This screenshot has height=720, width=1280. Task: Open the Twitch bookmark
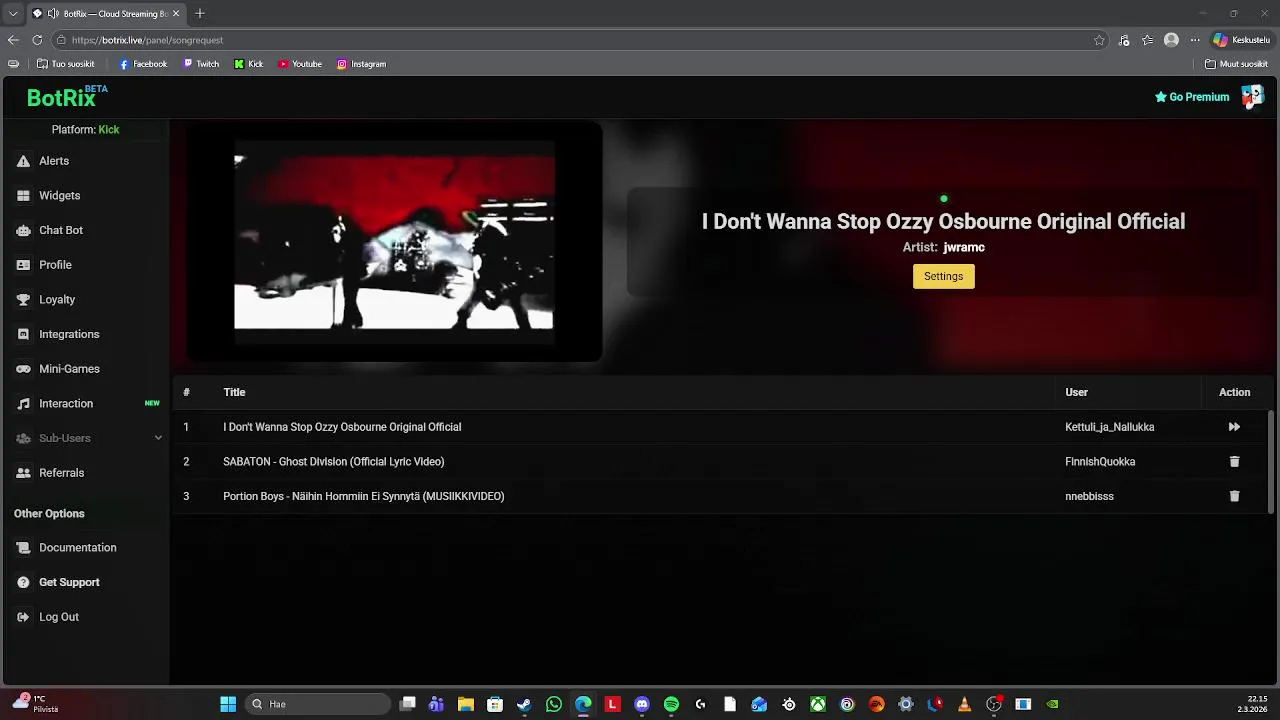[201, 64]
